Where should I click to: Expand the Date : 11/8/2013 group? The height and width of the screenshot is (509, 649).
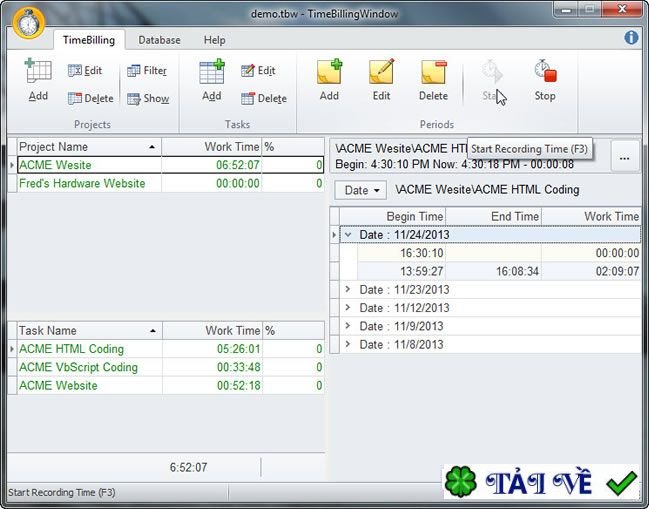tap(348, 344)
